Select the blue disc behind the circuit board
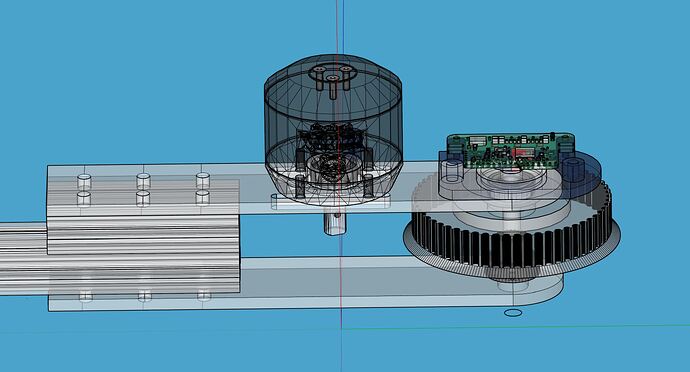Screen dimensions: 690x372 [583, 174]
